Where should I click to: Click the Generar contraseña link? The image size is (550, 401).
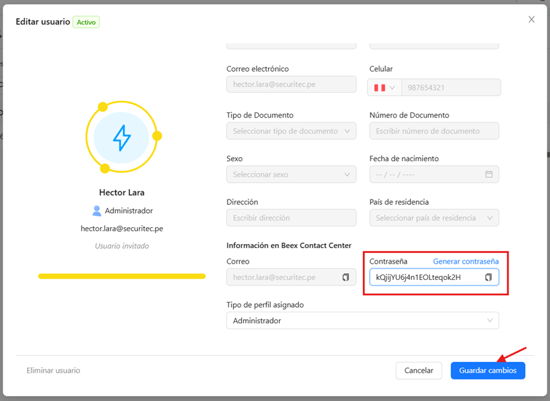(x=465, y=261)
